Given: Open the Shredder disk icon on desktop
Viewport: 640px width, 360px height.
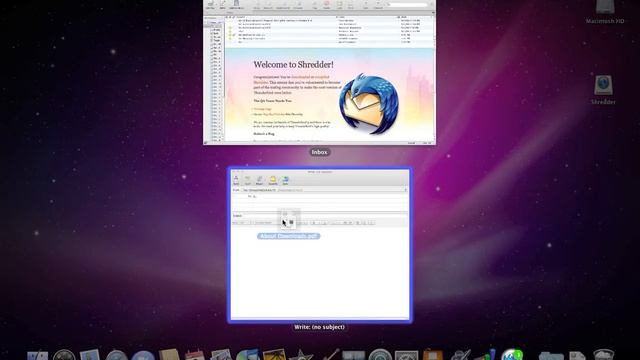Looking at the screenshot, I should [603, 90].
